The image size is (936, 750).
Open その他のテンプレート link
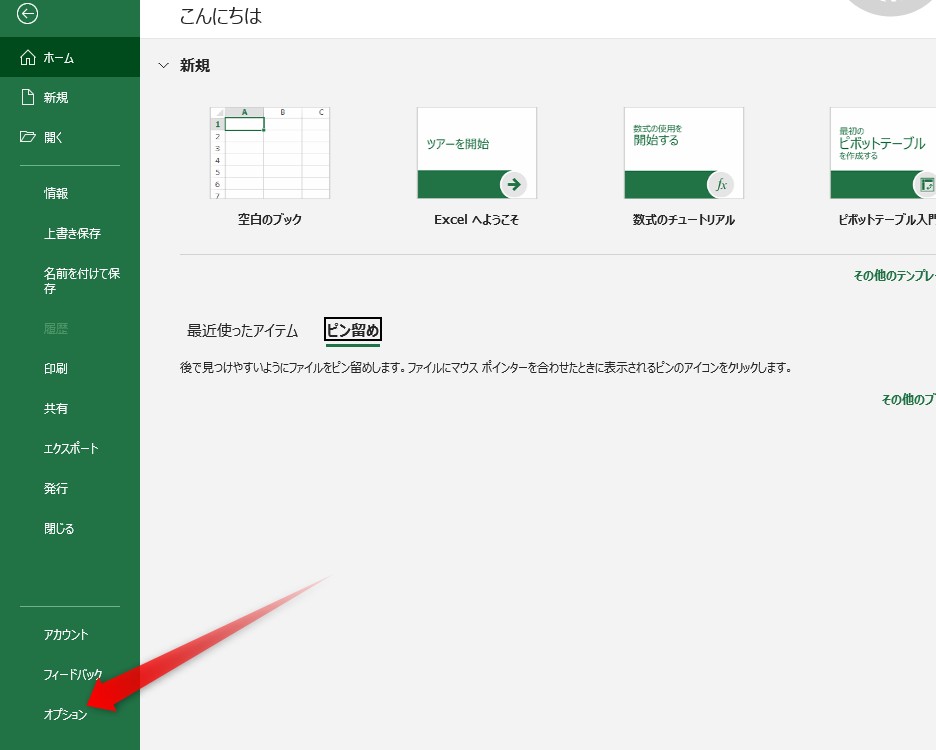894,275
